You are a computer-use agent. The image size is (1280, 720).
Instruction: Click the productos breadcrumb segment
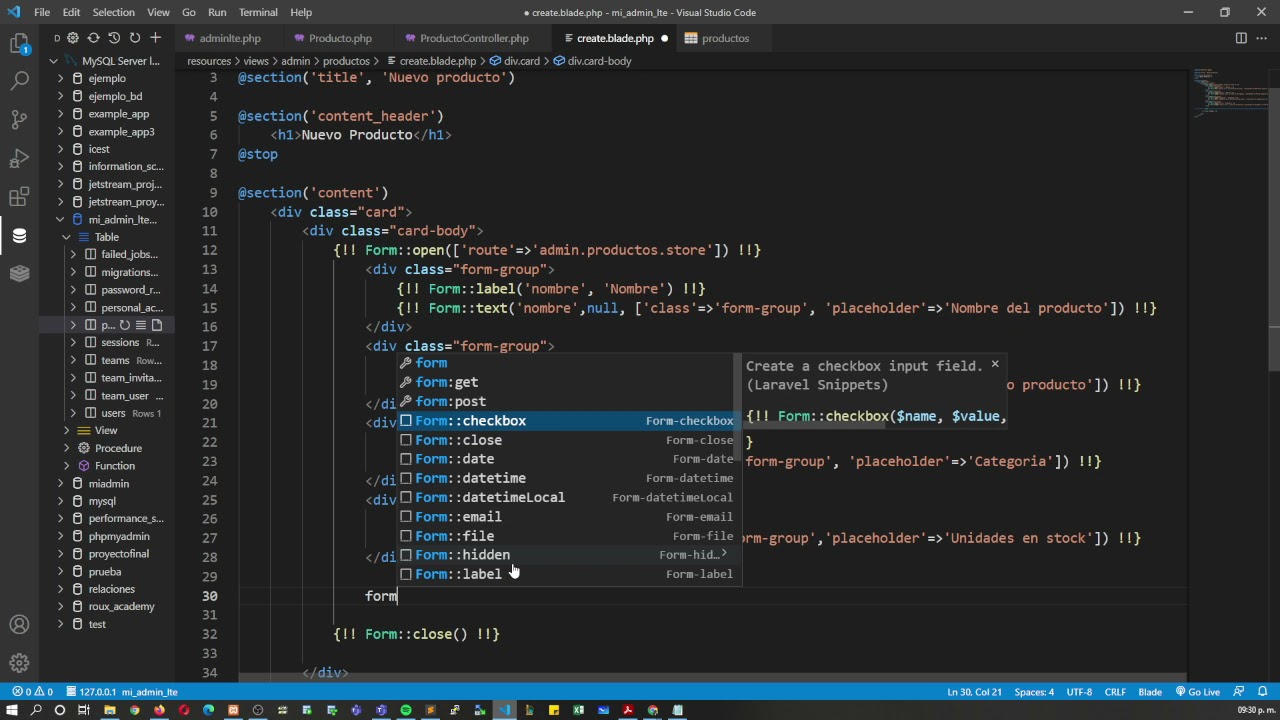pyautogui.click(x=346, y=61)
